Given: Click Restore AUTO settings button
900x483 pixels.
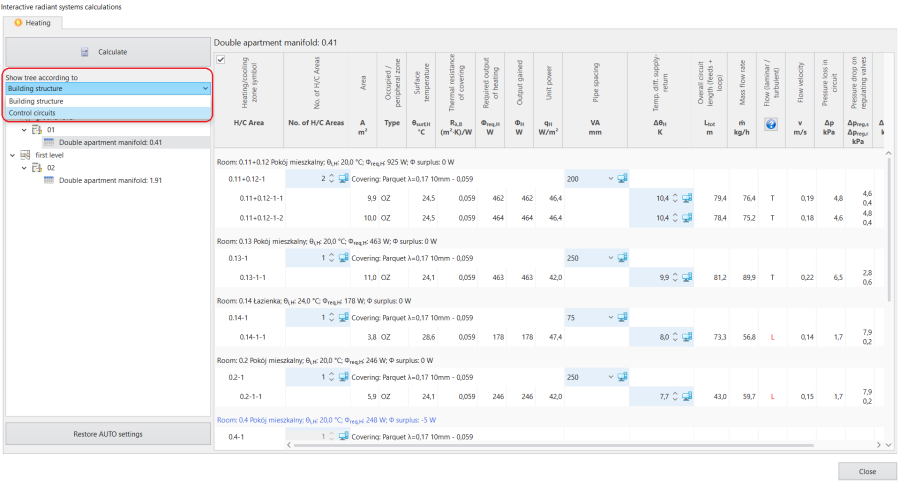Looking at the screenshot, I should point(108,434).
